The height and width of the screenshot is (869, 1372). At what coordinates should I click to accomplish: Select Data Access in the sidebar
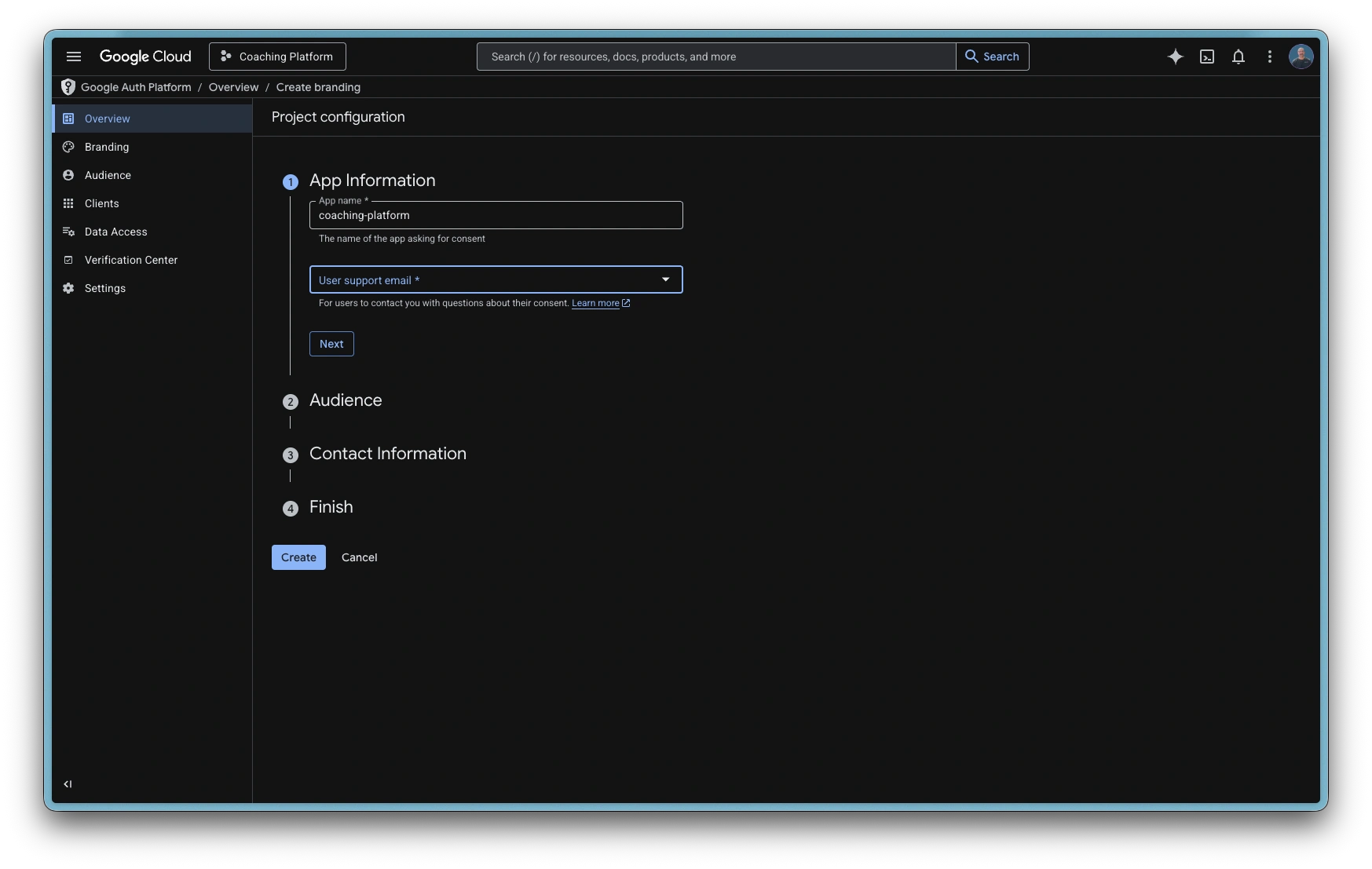[x=116, y=232]
